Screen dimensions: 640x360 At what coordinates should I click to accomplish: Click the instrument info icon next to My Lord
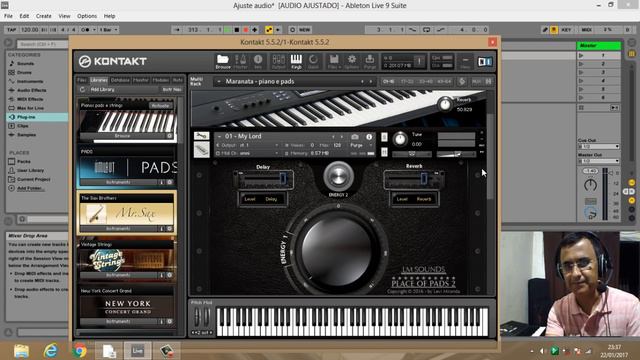click(369, 137)
